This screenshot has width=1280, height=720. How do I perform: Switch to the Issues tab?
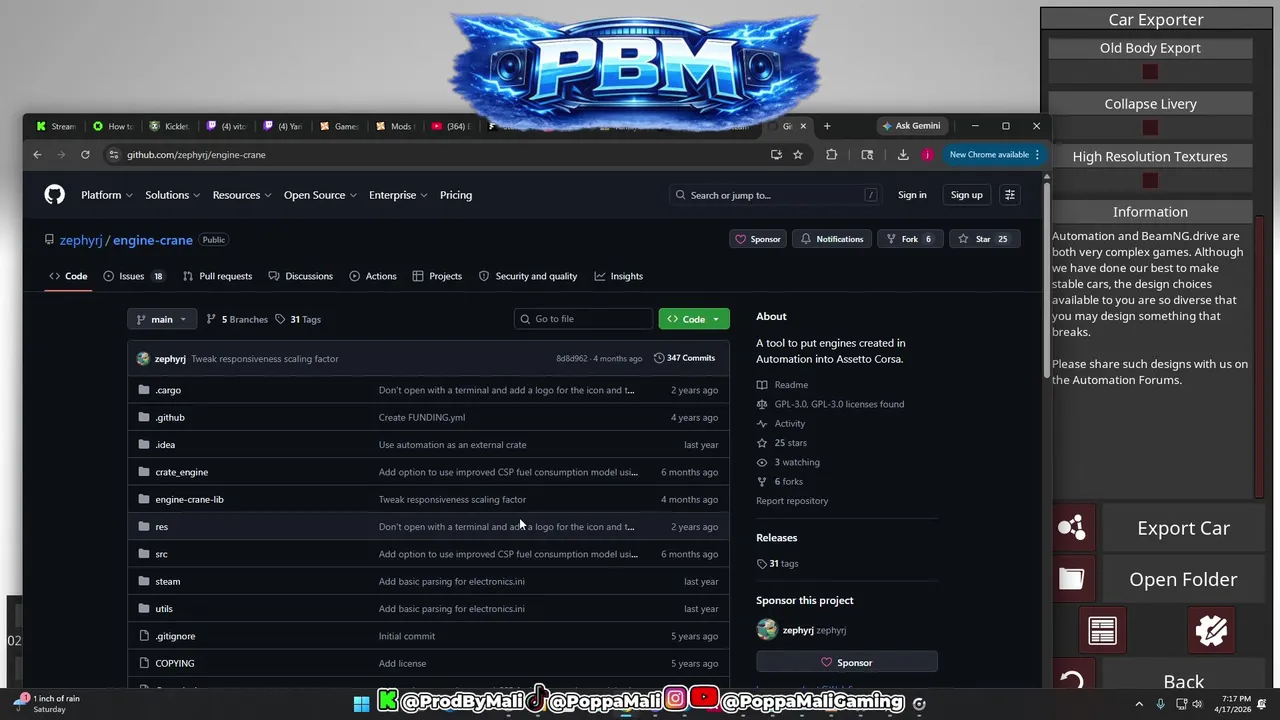(135, 276)
